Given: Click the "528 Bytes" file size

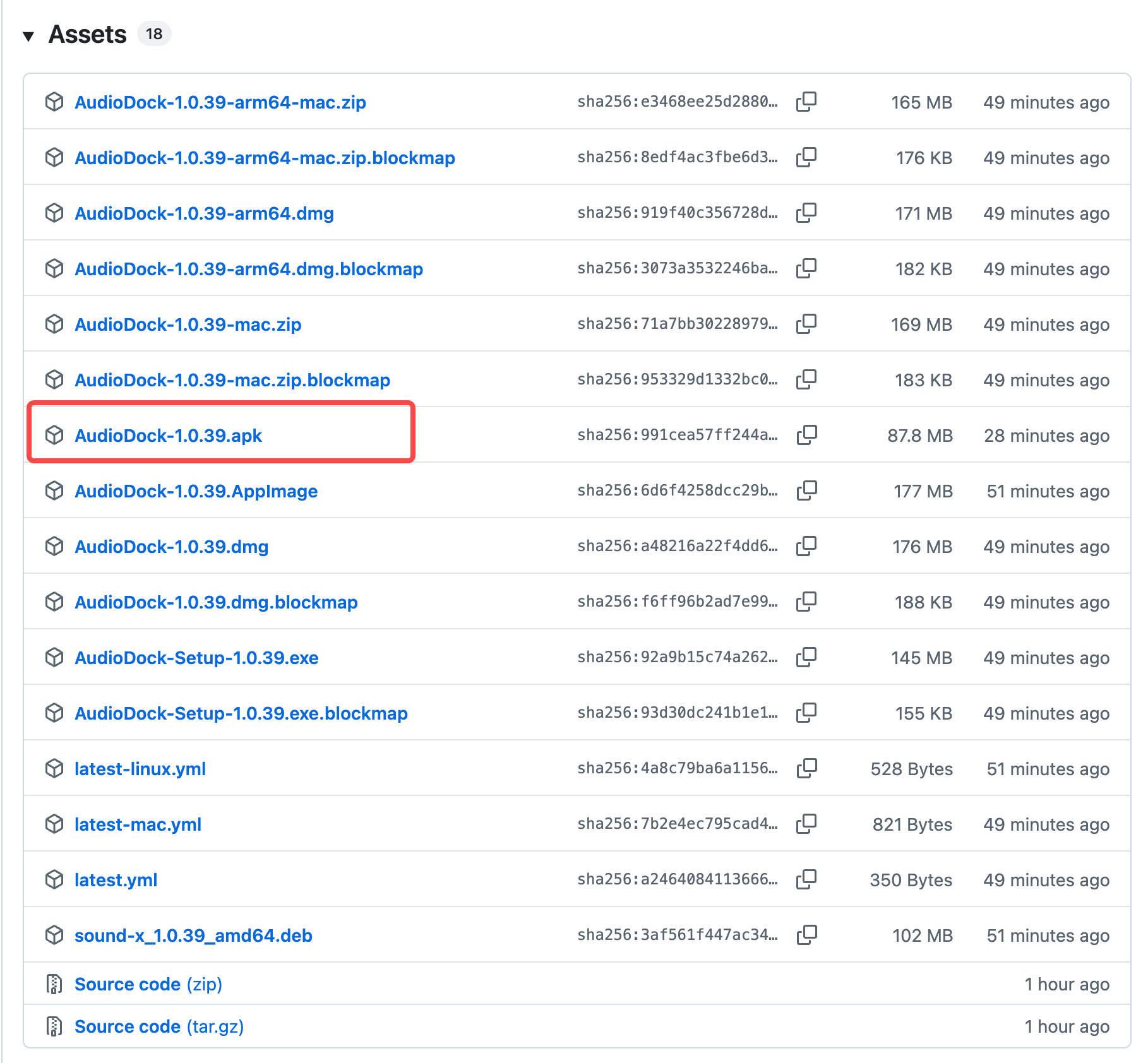Looking at the screenshot, I should pyautogui.click(x=912, y=769).
